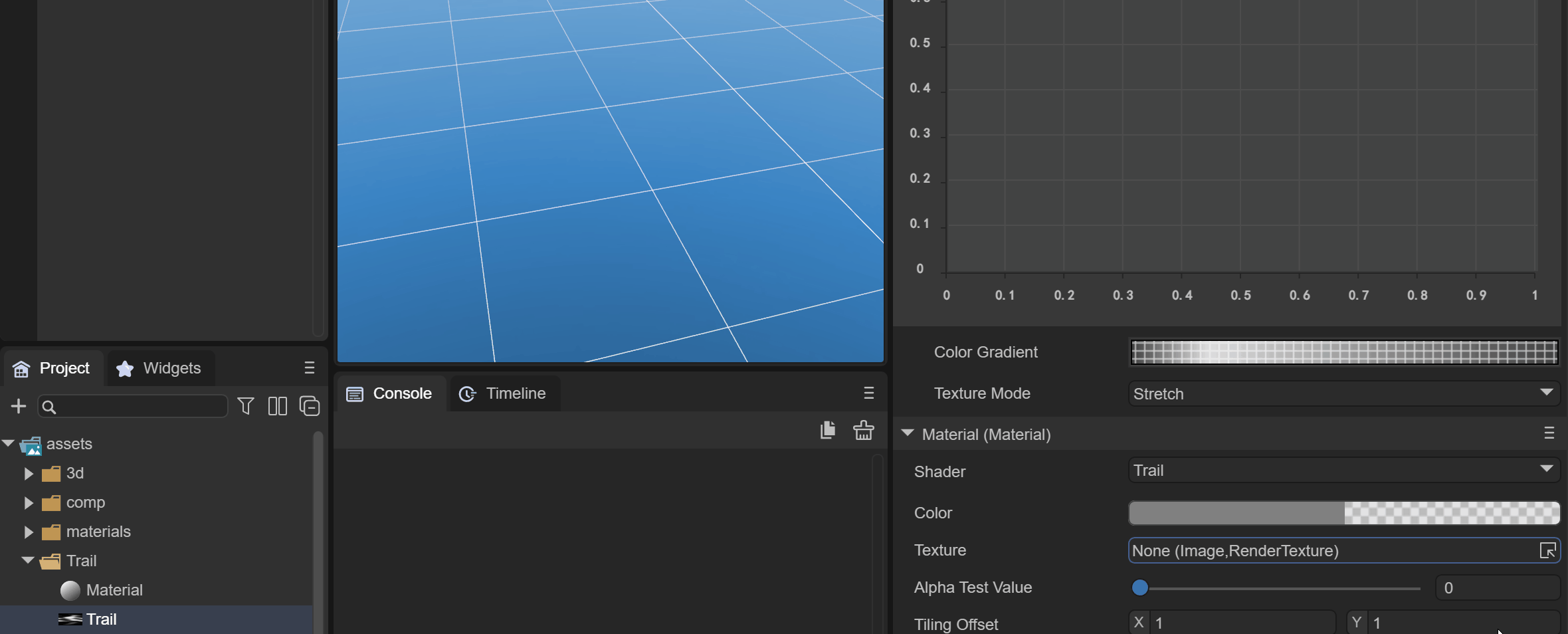Clear the console with the trash icon
The width and height of the screenshot is (1568, 634).
pyautogui.click(x=864, y=431)
